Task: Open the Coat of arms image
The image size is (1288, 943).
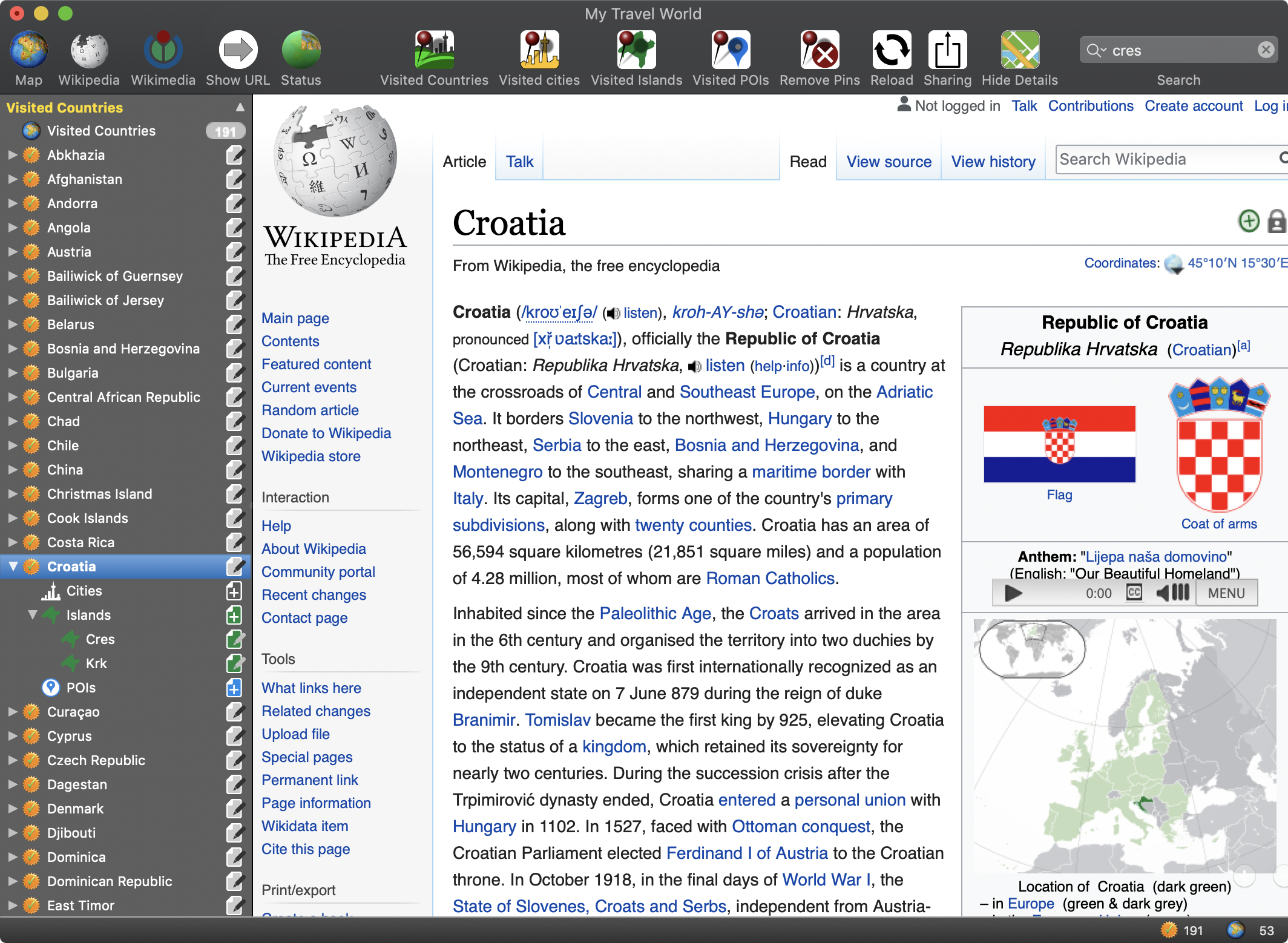Action: pyautogui.click(x=1219, y=444)
